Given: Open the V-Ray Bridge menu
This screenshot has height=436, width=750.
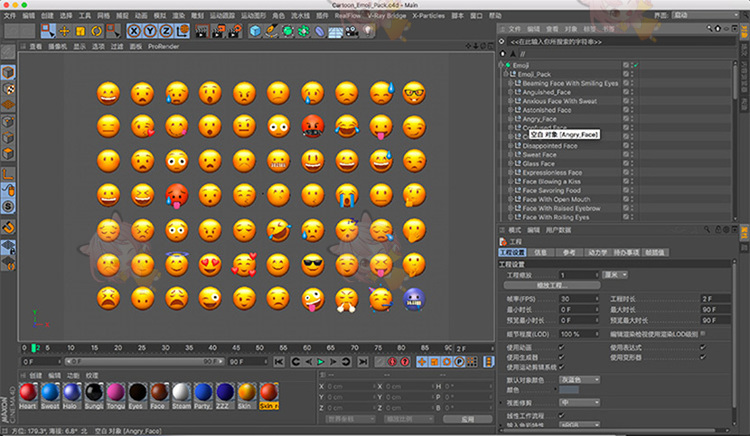Looking at the screenshot, I should pos(386,16).
